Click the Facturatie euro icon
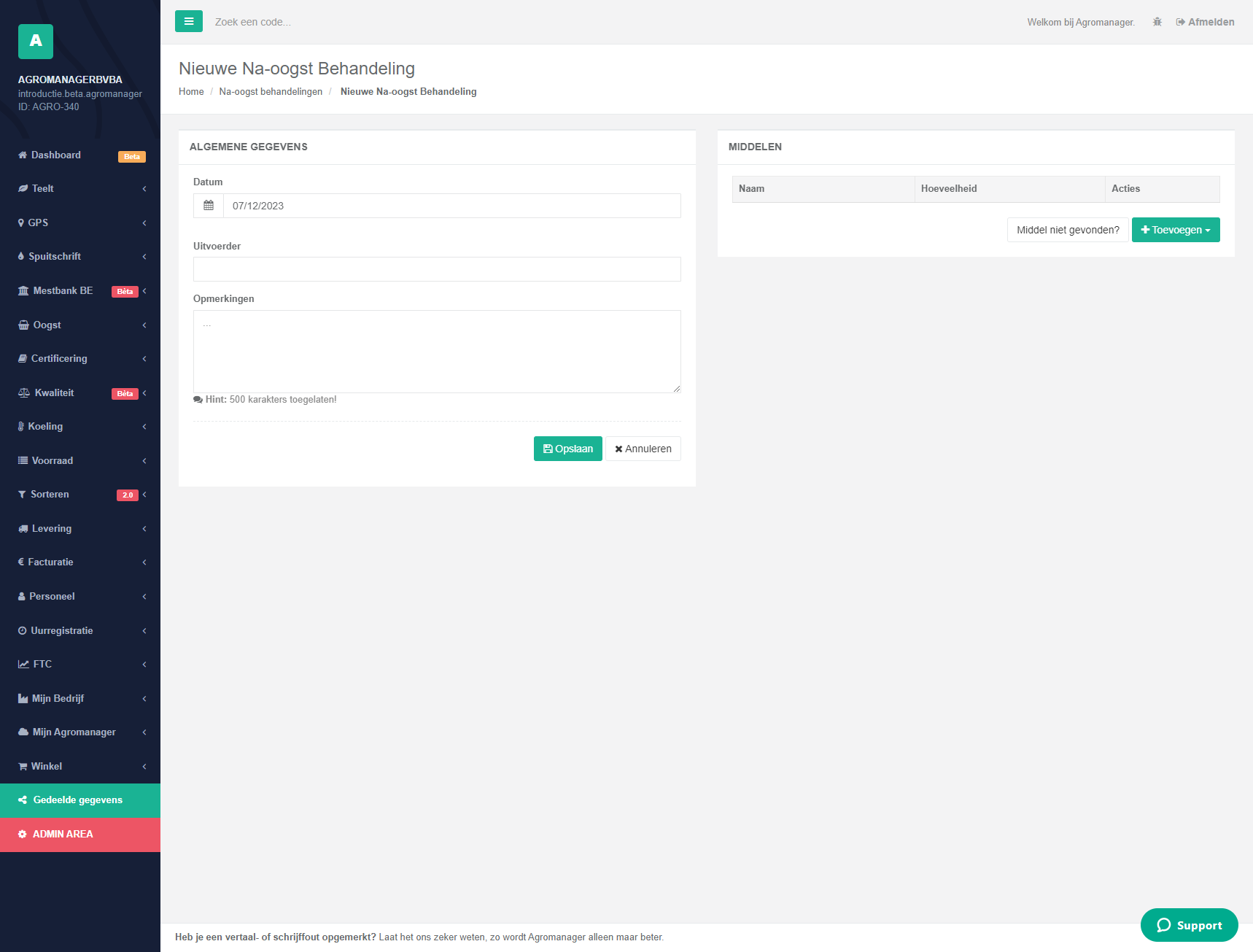 coord(21,562)
